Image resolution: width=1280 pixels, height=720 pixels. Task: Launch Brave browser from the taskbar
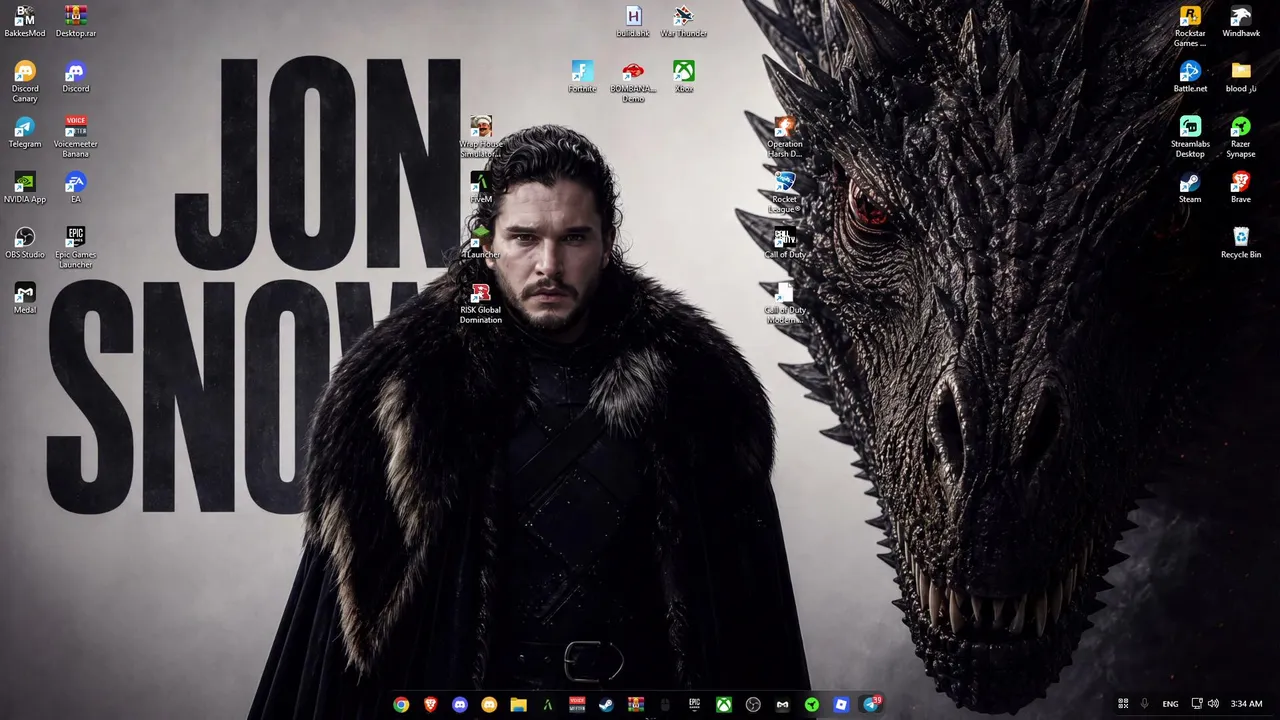tap(430, 705)
